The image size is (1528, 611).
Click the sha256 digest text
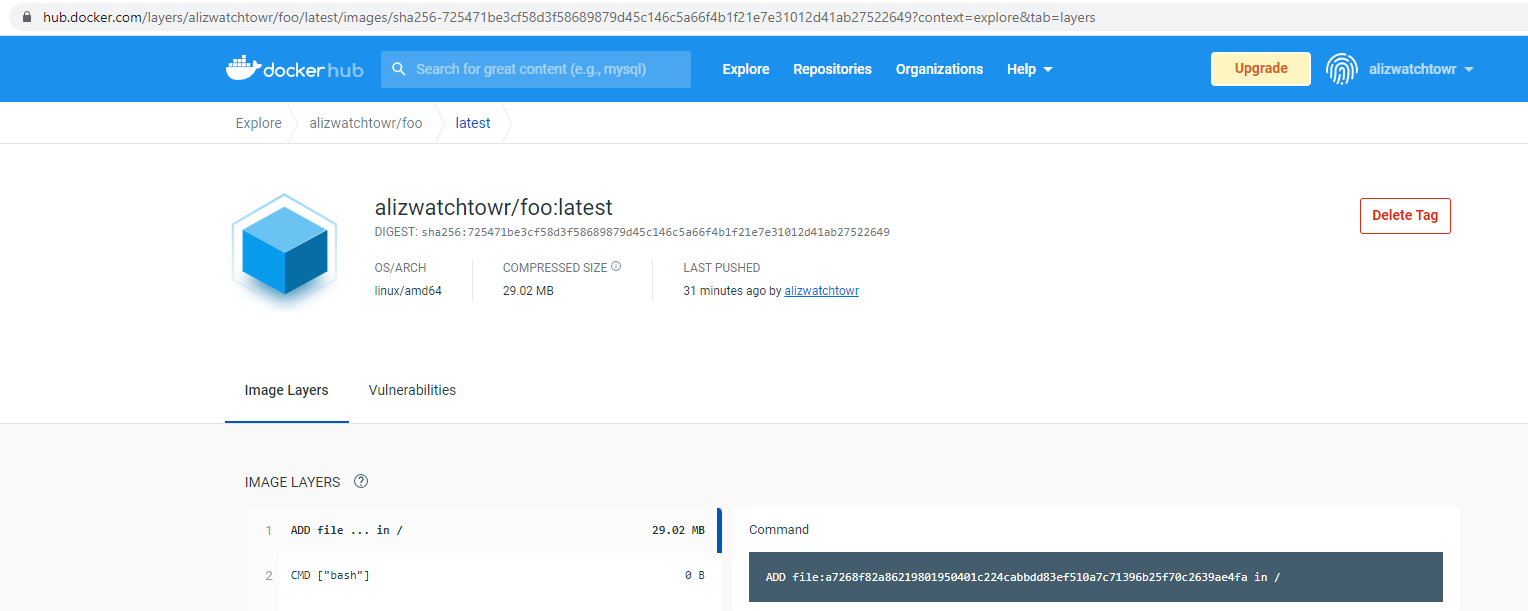tap(656, 232)
